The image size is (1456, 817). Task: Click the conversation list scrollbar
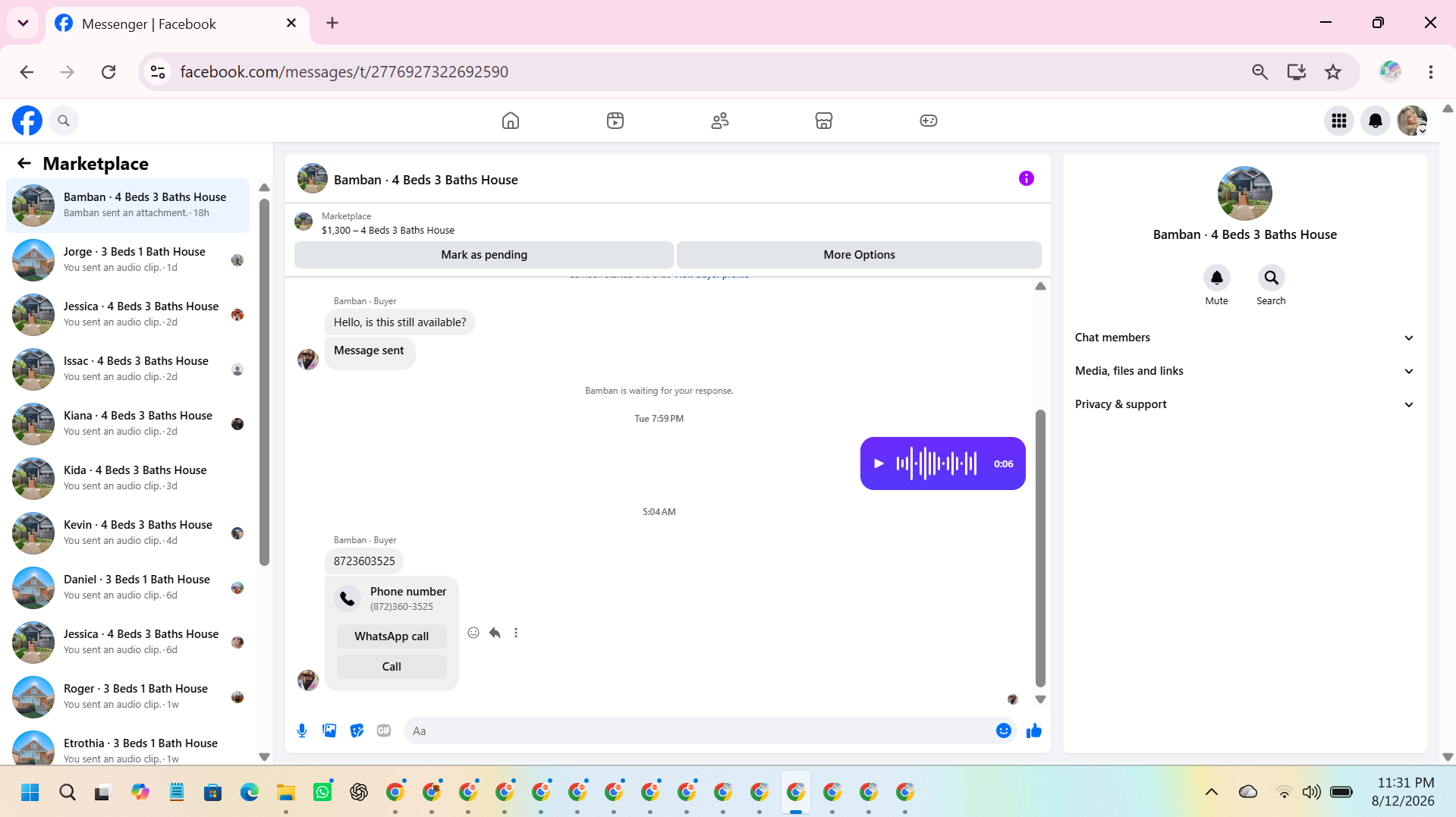(264, 382)
